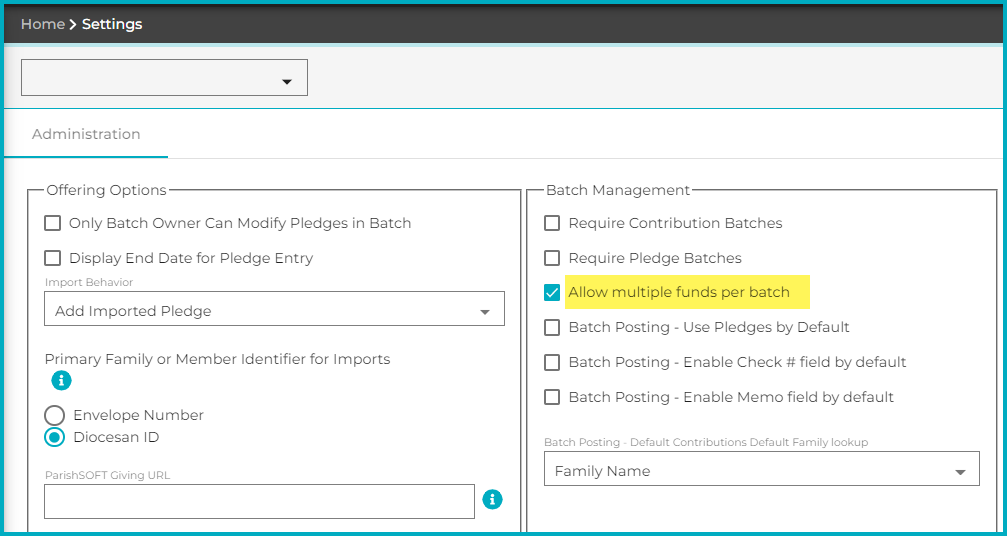Select the Envelope Number radio button
1007x536 pixels.
coord(55,415)
